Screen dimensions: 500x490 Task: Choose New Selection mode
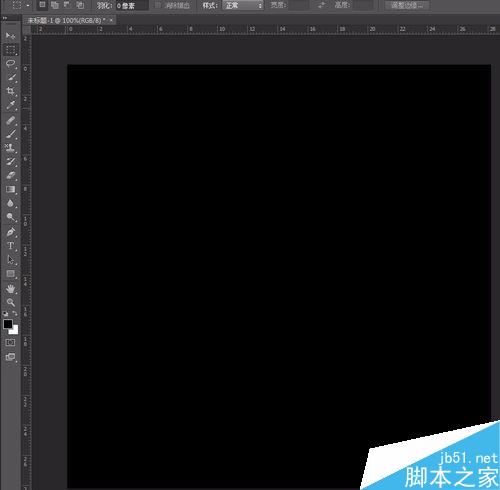coord(42,5)
